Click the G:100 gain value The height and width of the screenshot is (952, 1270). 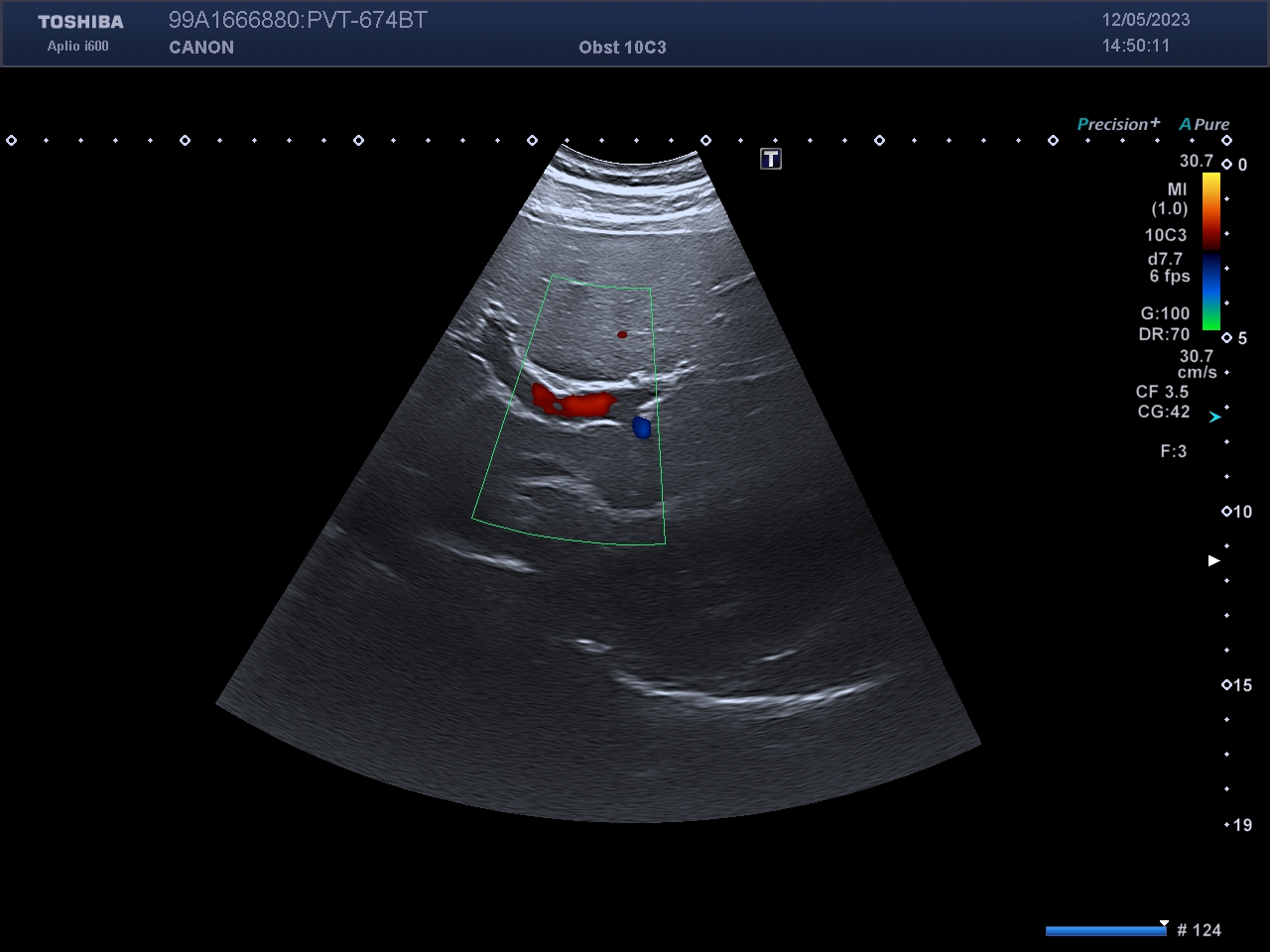1164,313
